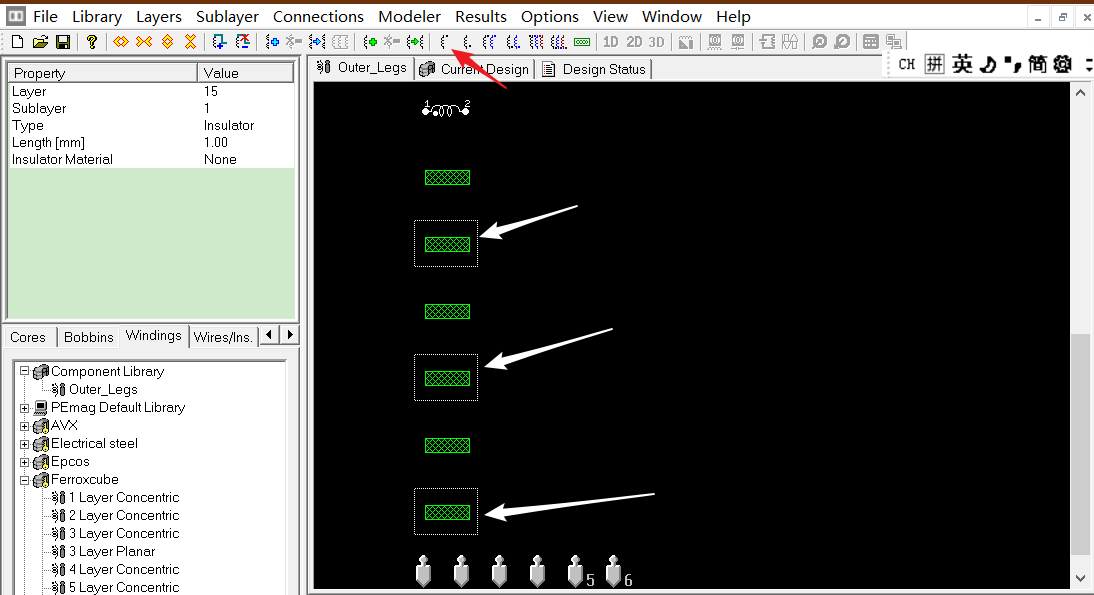Save the current design

coord(63,41)
